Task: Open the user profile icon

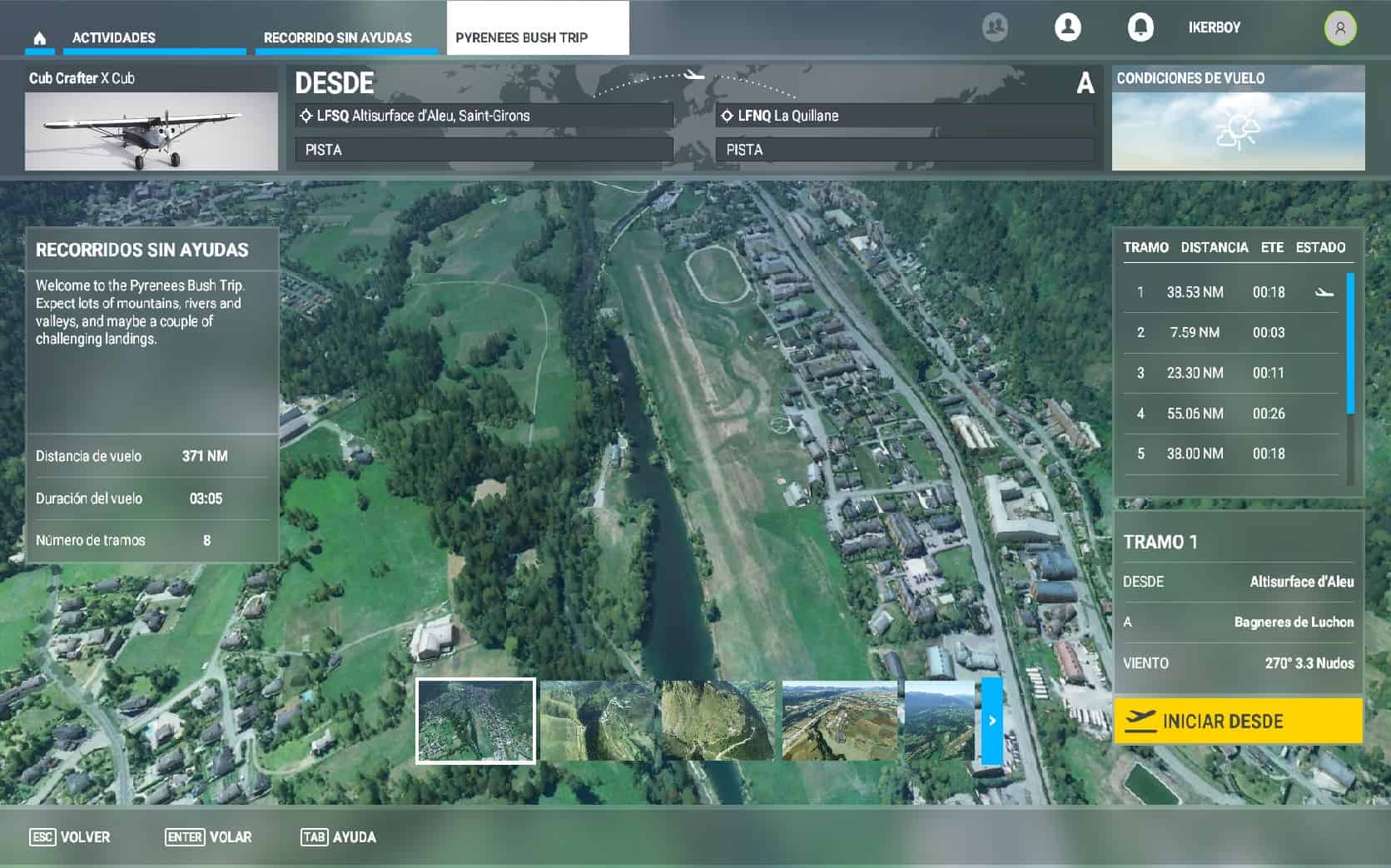Action: (1067, 27)
